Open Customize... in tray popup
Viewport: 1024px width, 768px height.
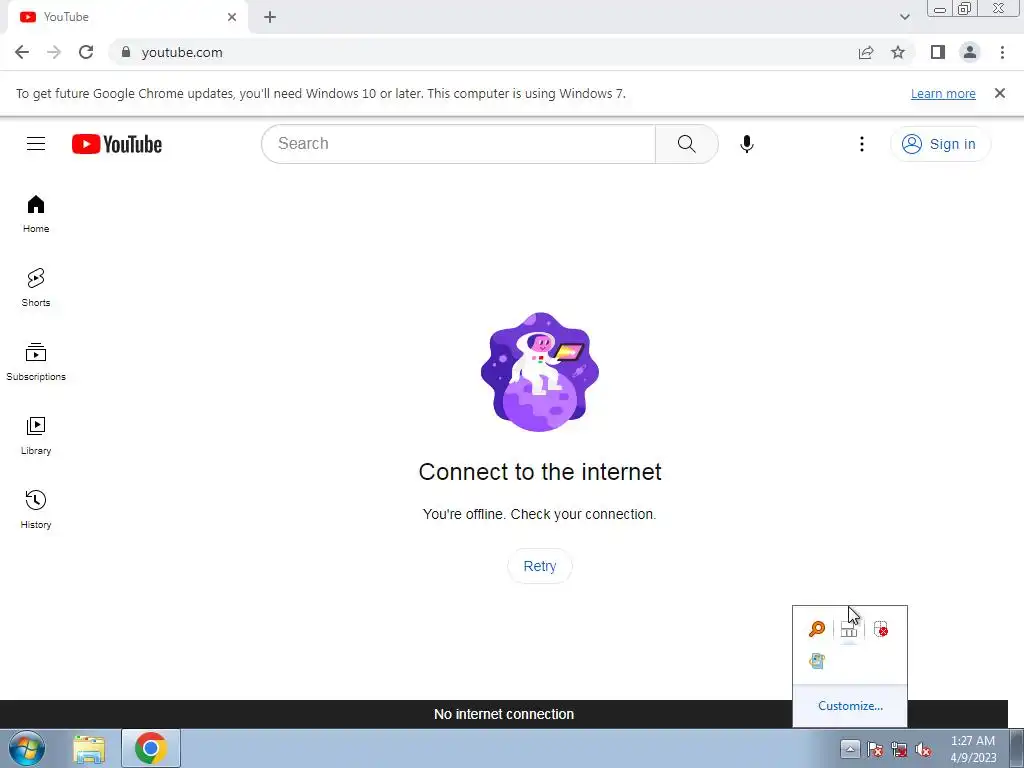point(850,706)
